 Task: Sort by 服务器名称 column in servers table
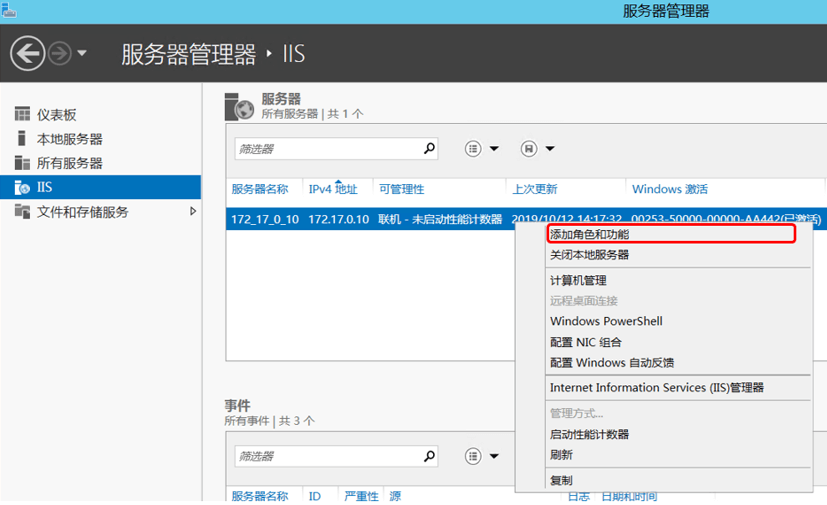[260, 189]
